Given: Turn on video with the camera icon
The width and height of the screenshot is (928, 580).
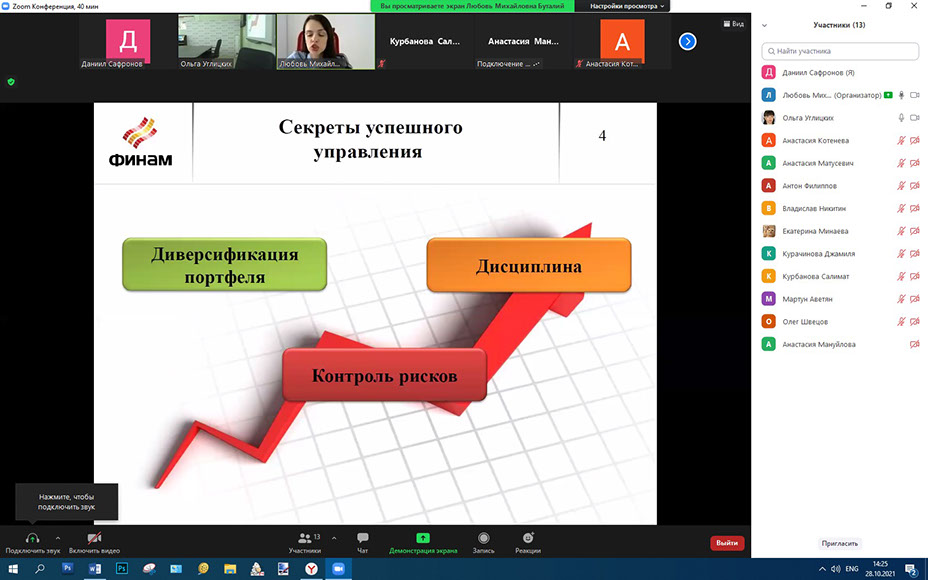Looking at the screenshot, I should point(94,539).
